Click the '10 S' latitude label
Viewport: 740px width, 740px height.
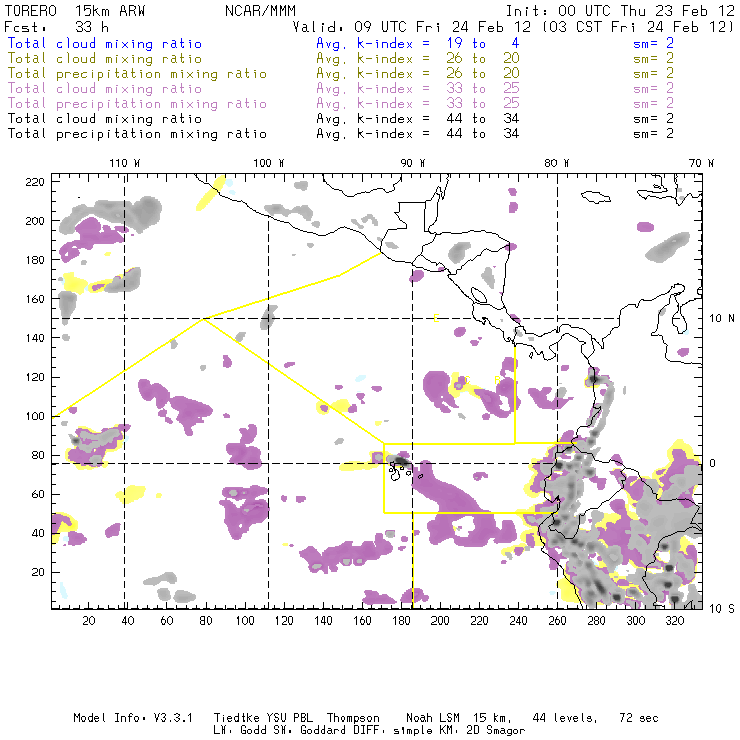722,609
